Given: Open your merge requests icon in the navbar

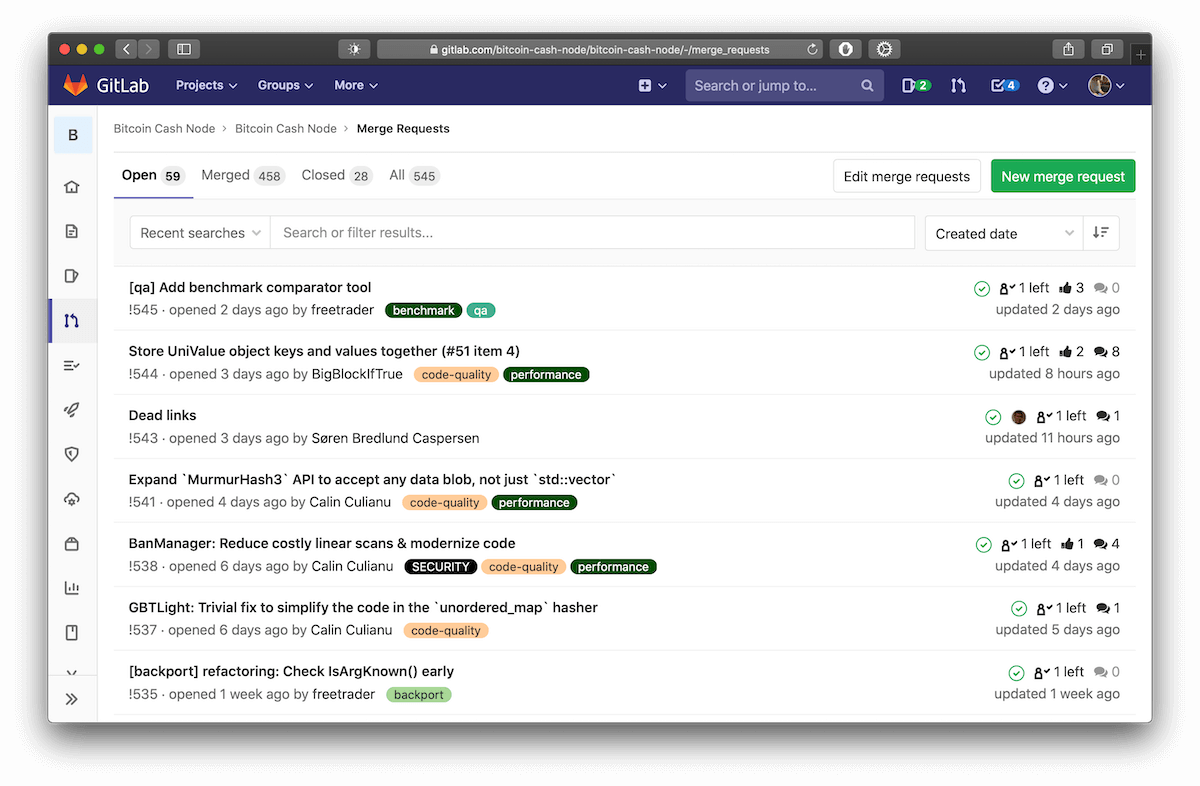Looking at the screenshot, I should pyautogui.click(x=958, y=86).
